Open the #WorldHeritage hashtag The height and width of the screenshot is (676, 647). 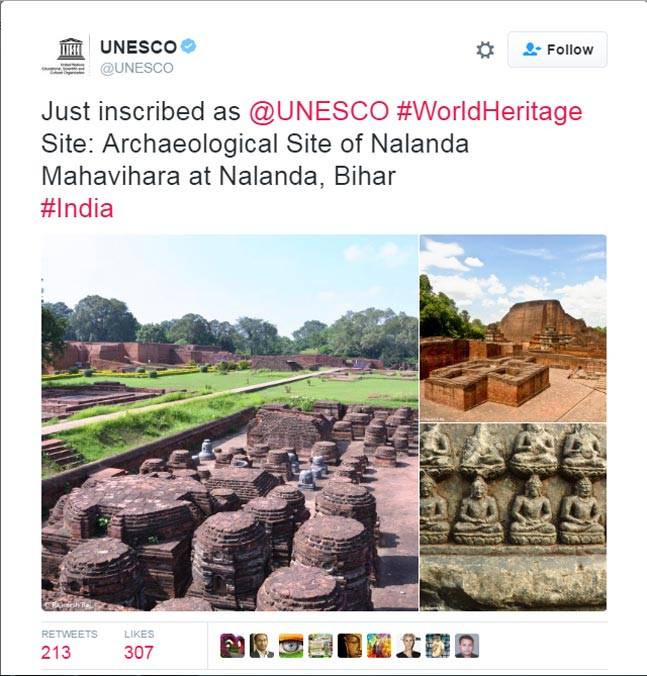pyautogui.click(x=489, y=111)
